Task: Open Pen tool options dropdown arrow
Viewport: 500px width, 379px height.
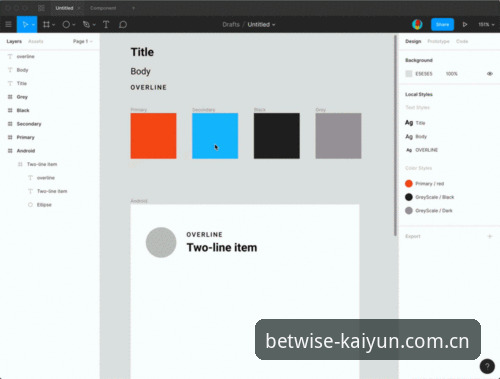Action: [x=94, y=25]
